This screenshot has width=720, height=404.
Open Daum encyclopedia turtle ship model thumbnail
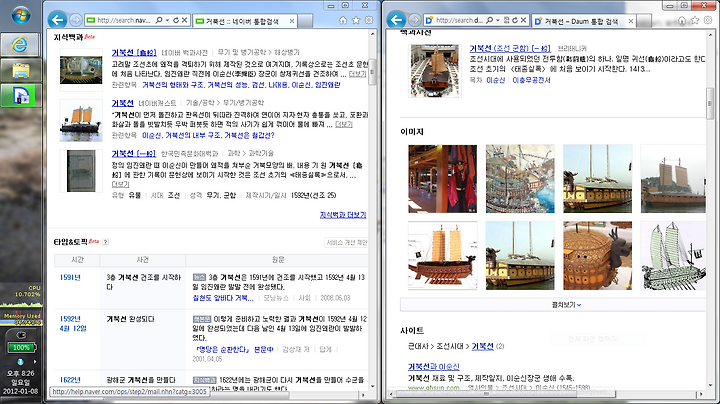(434, 70)
